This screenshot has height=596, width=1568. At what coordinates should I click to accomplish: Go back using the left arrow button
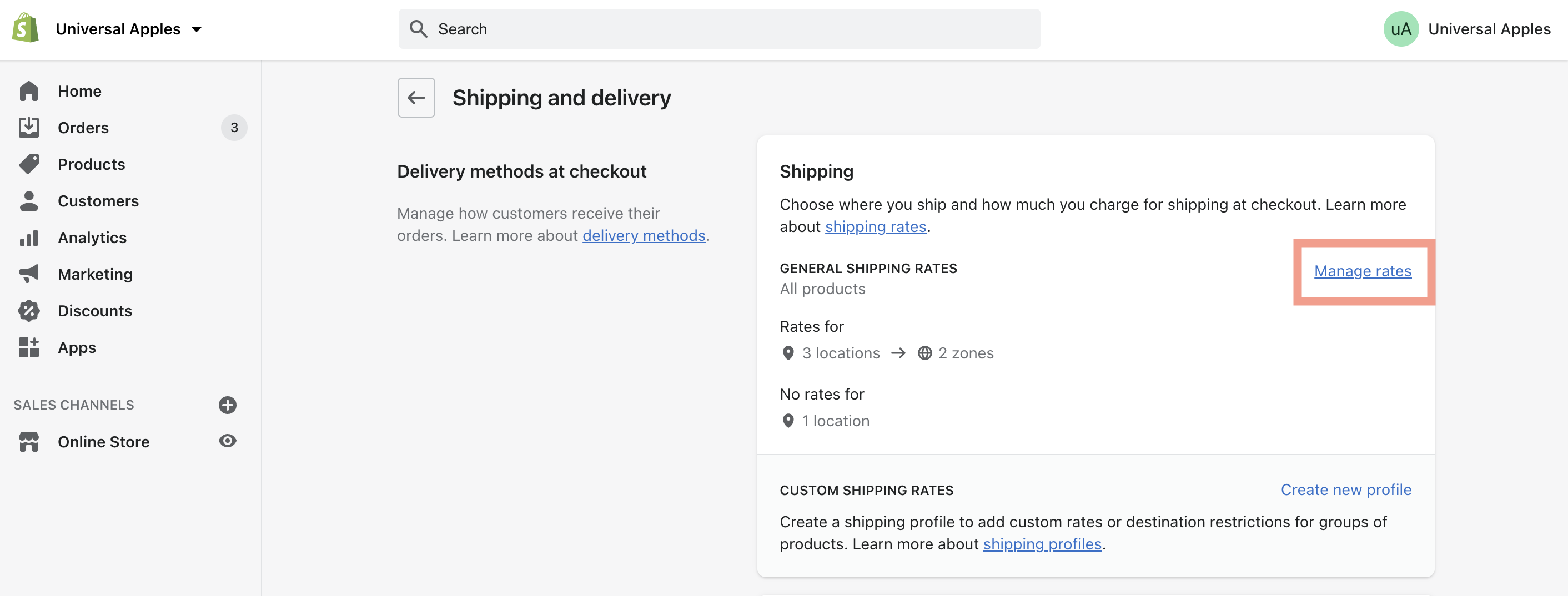416,97
